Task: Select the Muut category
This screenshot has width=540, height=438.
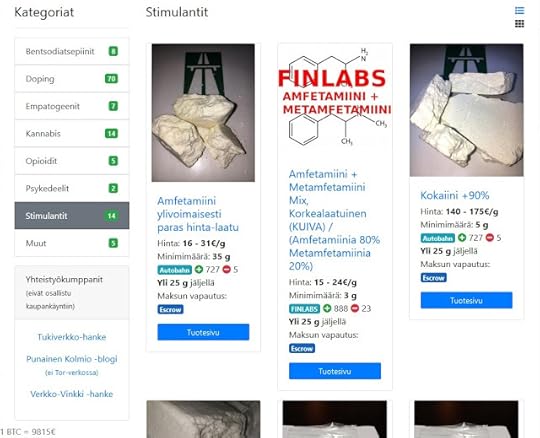Action: 72,243
